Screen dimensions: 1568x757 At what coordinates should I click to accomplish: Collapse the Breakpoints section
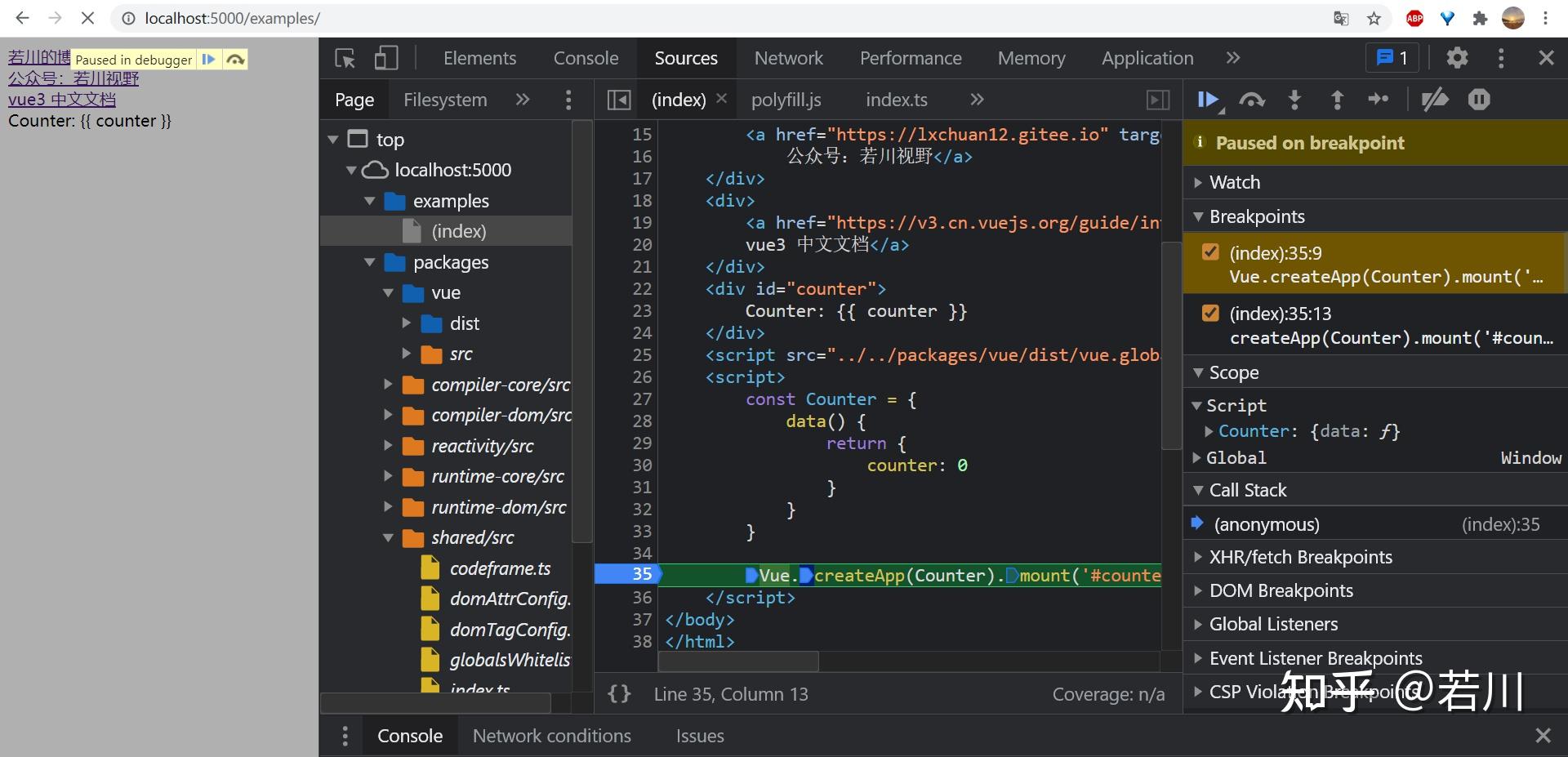pyautogui.click(x=1375, y=216)
